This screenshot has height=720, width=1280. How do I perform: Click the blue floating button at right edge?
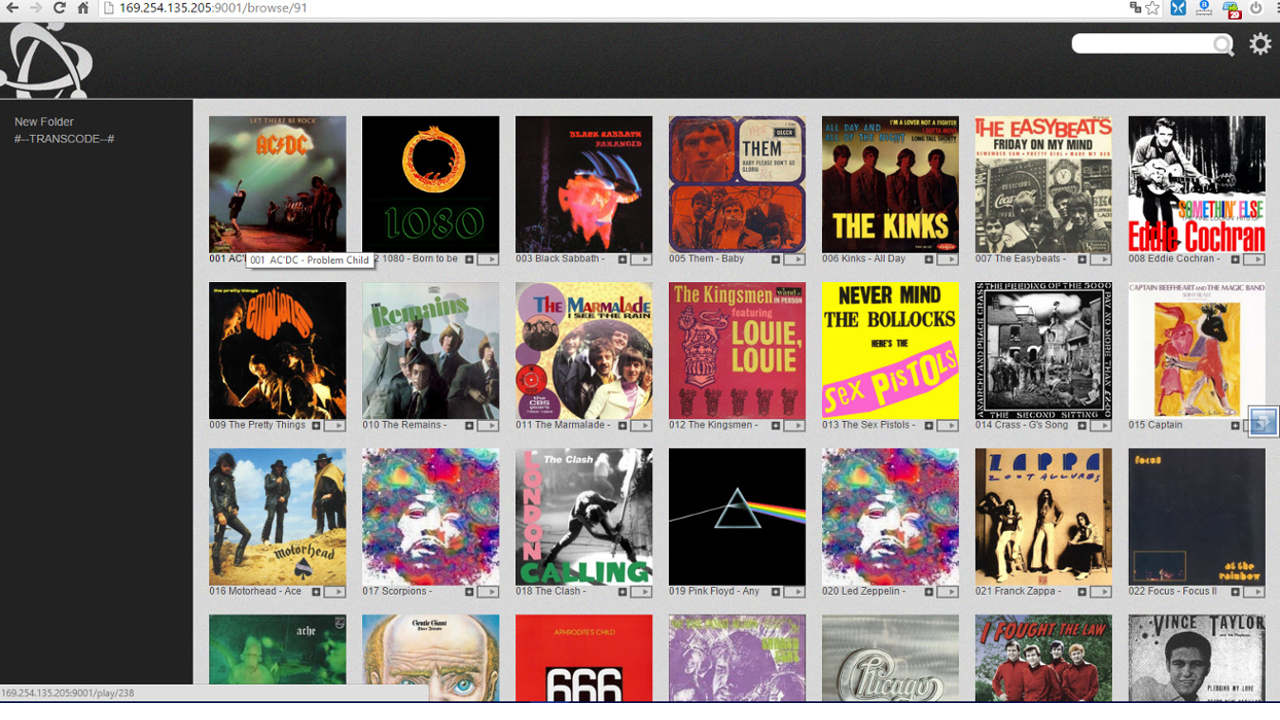[x=1263, y=422]
